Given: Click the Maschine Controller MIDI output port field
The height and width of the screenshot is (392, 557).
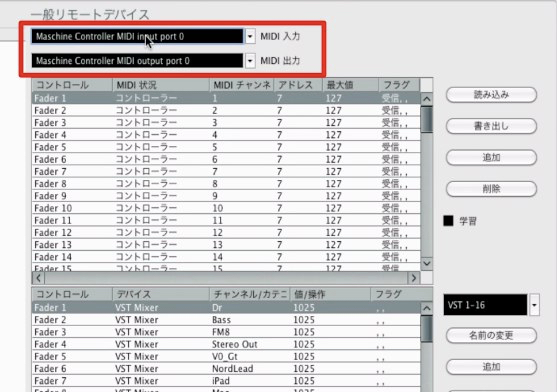Looking at the screenshot, I should tap(137, 61).
